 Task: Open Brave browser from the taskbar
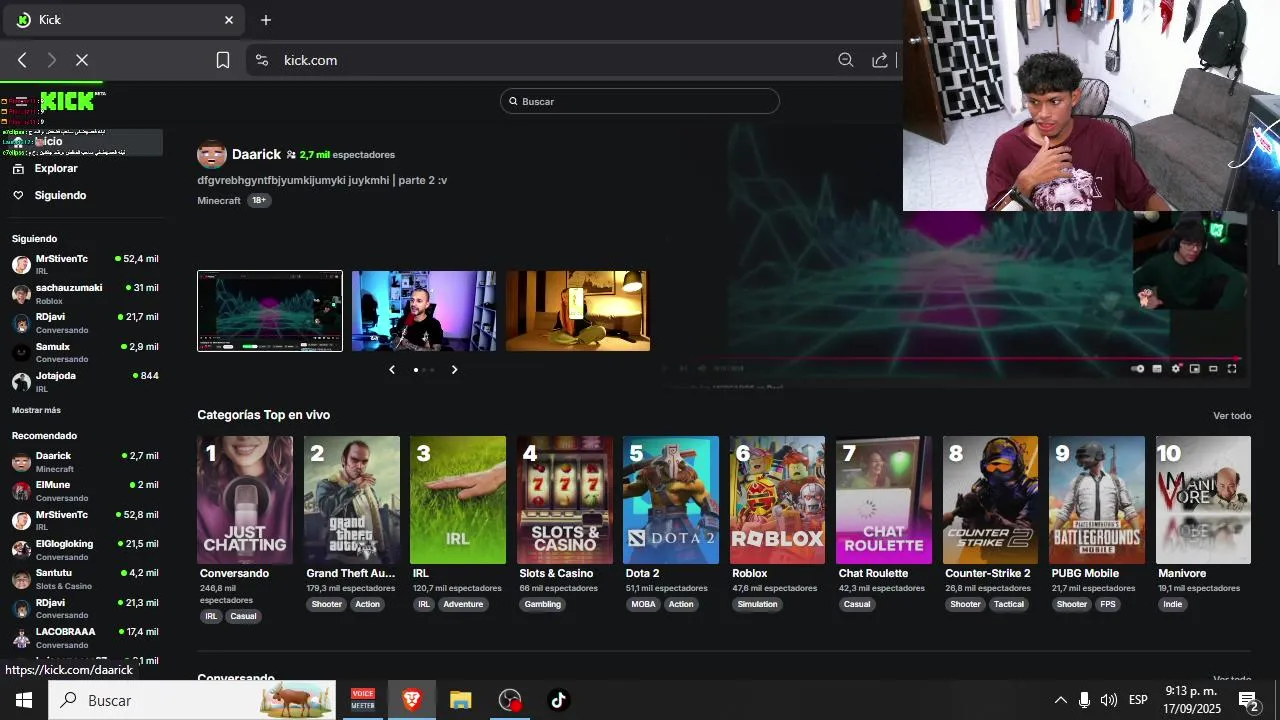(x=411, y=700)
